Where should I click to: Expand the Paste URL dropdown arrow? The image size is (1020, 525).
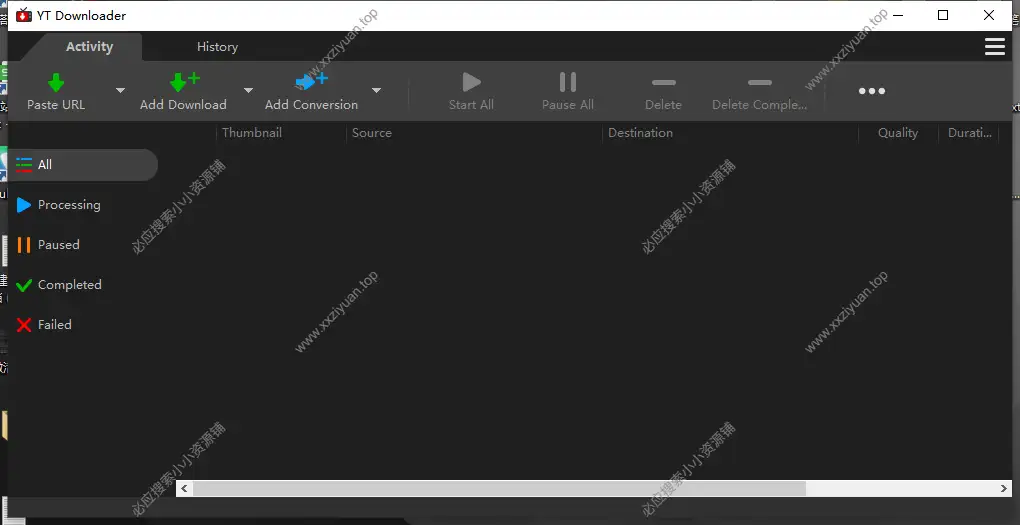(121, 91)
